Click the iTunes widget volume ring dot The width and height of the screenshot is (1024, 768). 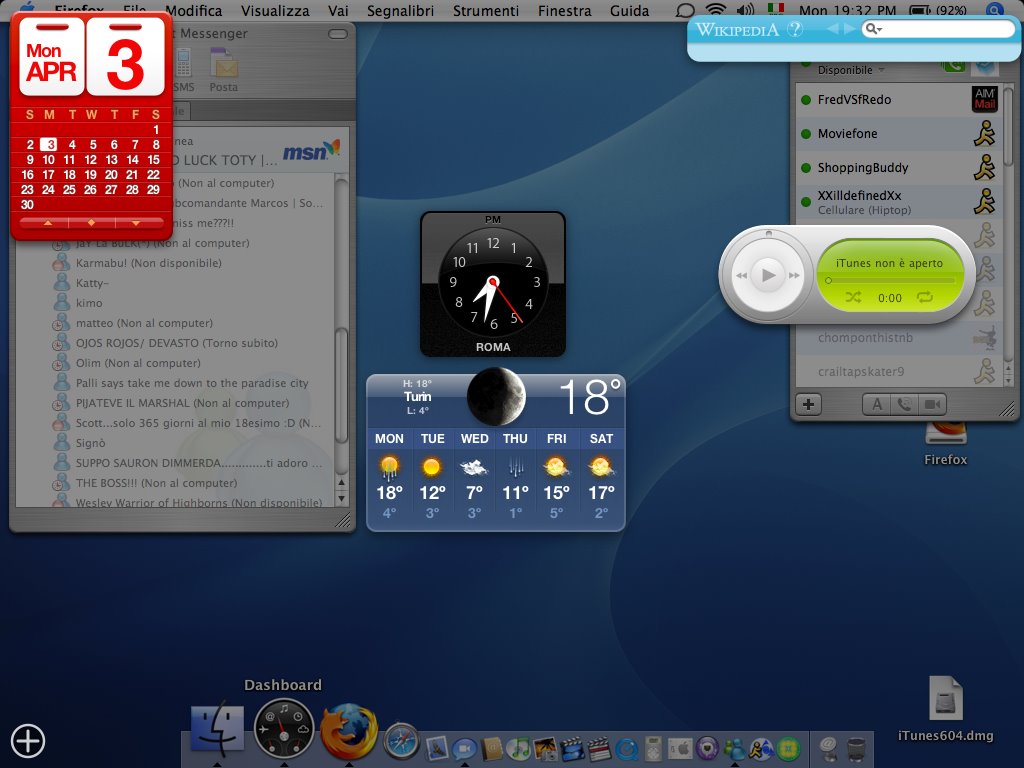[769, 233]
